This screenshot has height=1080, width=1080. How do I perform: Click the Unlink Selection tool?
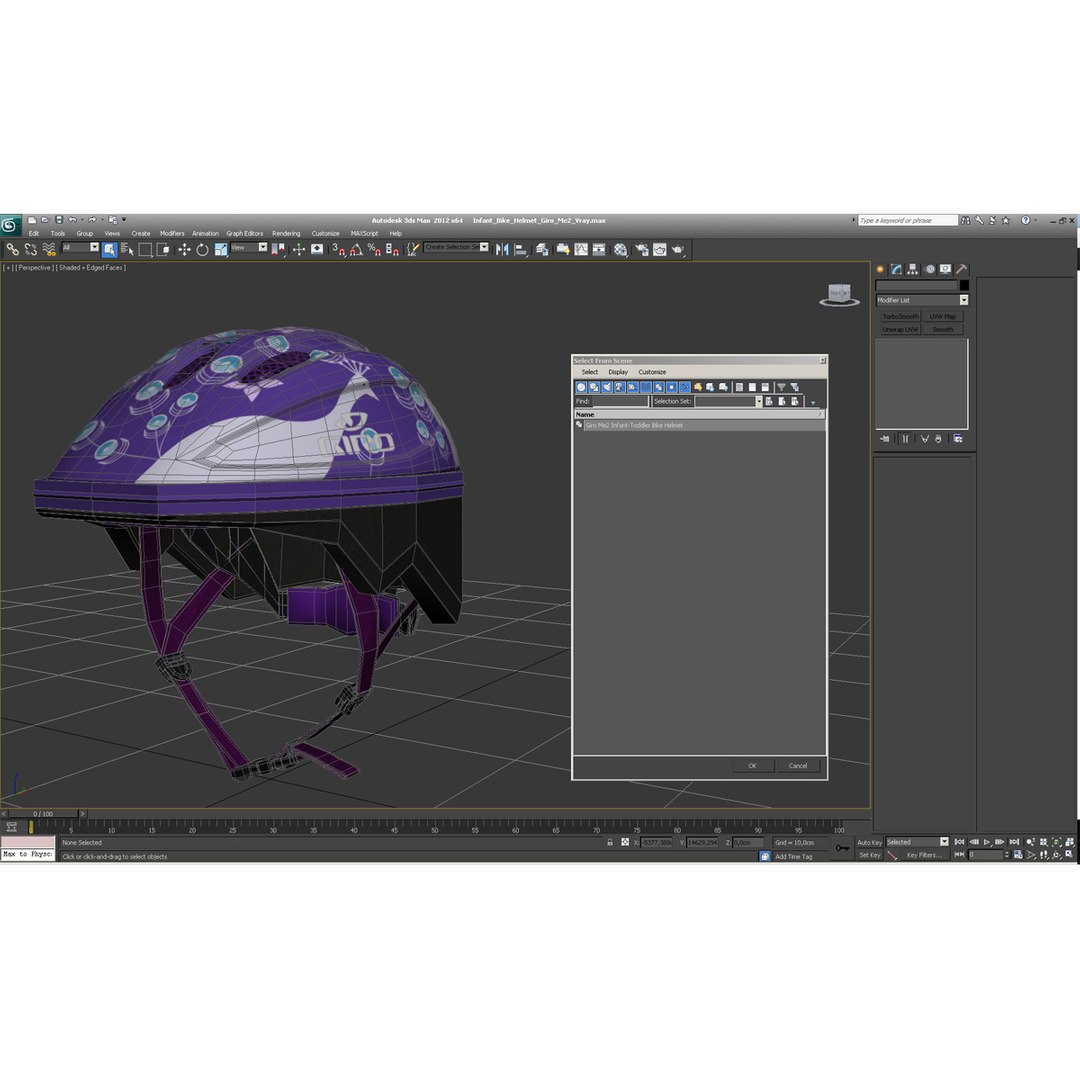click(x=30, y=249)
